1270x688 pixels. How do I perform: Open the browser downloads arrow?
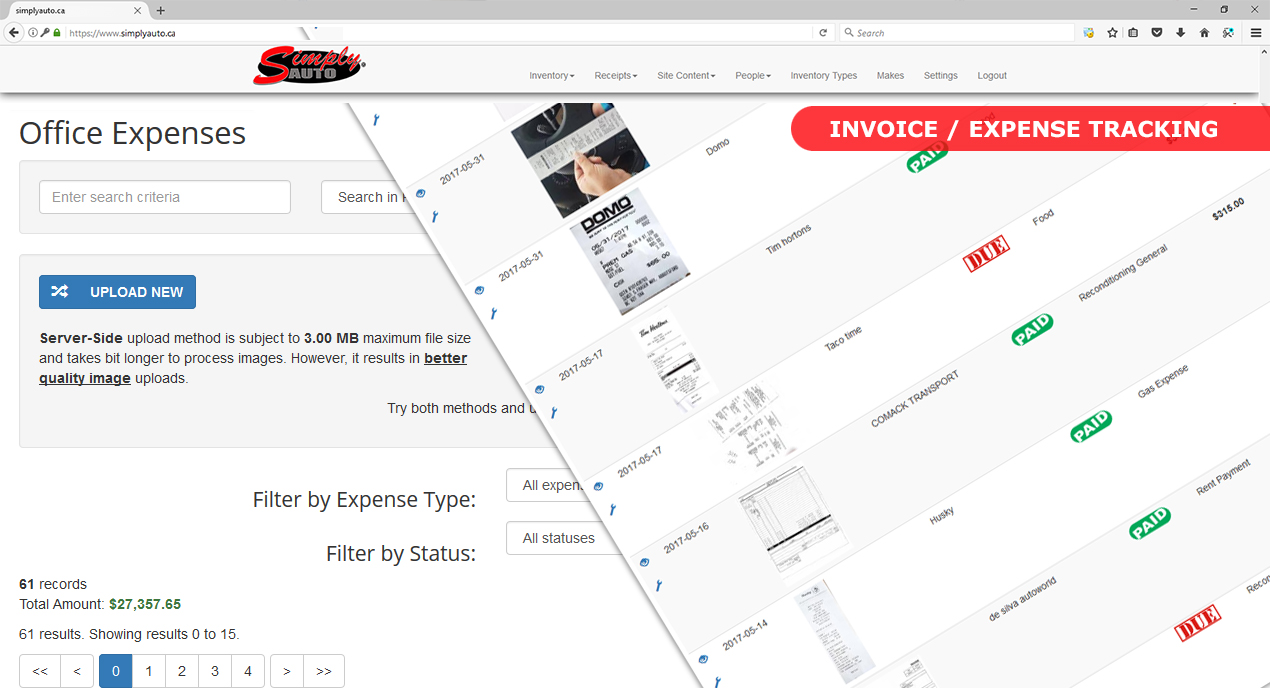(x=1180, y=33)
